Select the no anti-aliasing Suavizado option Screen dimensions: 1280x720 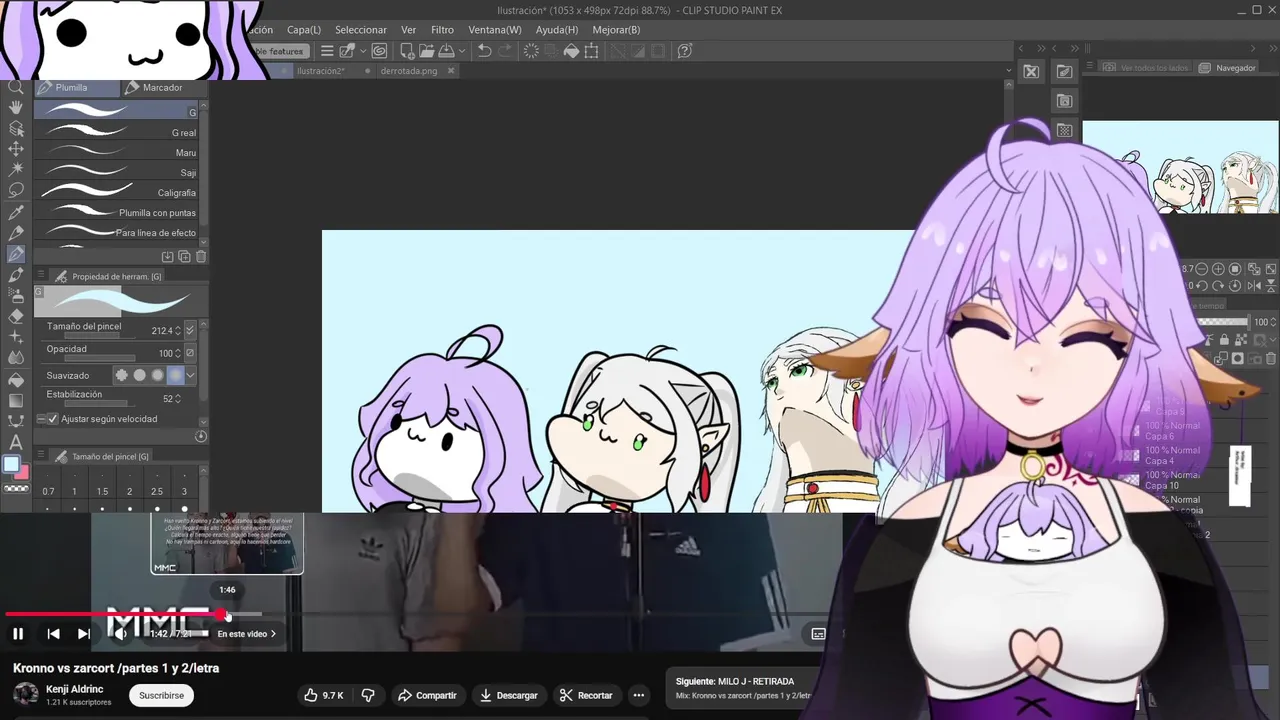122,376
